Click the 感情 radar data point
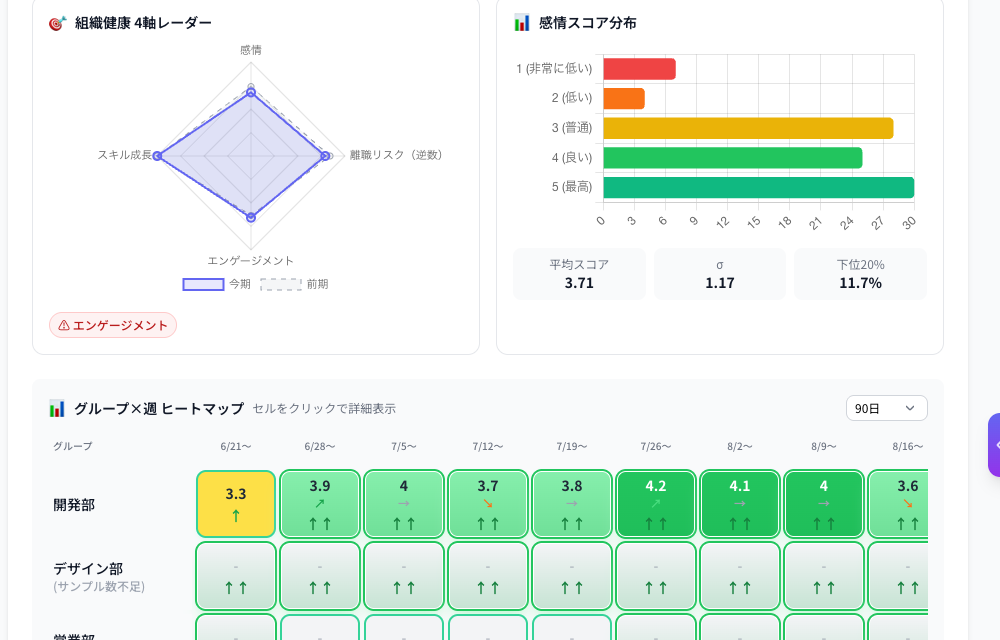 (251, 93)
